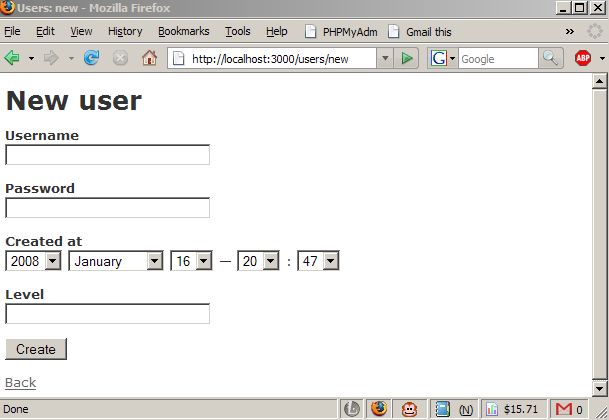The height and width of the screenshot is (420, 609).
Task: Expand the month dropdown showing January
Action: [115, 261]
